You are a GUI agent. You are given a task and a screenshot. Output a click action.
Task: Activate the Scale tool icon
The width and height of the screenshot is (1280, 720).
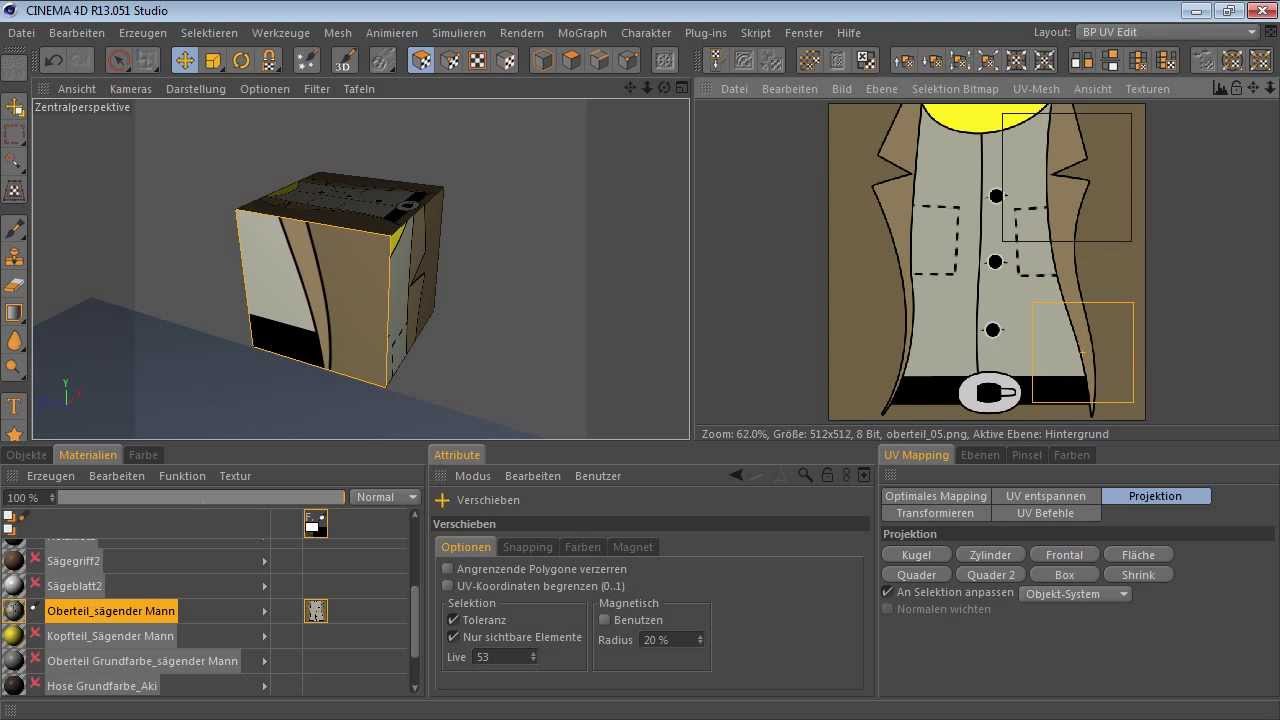point(213,60)
